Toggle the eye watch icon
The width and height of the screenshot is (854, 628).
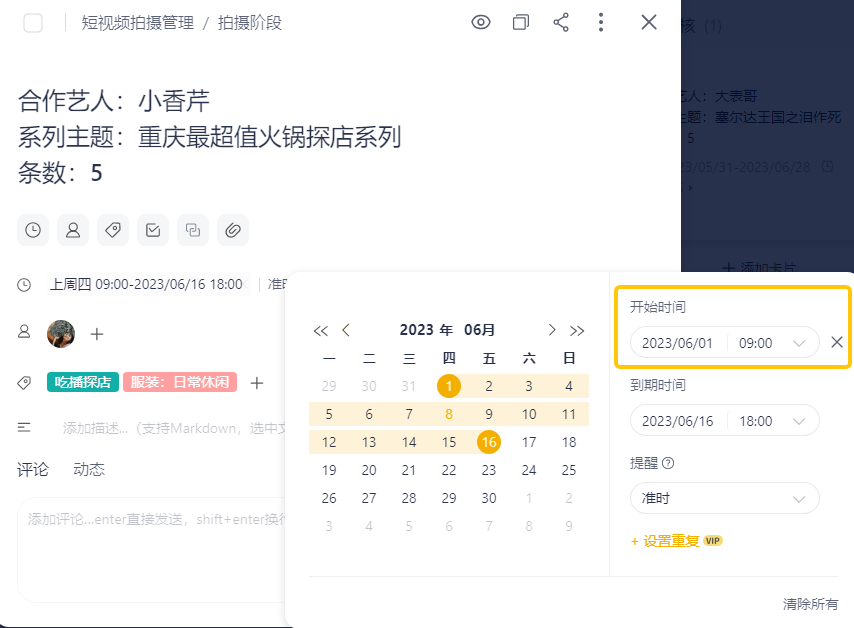coord(481,22)
